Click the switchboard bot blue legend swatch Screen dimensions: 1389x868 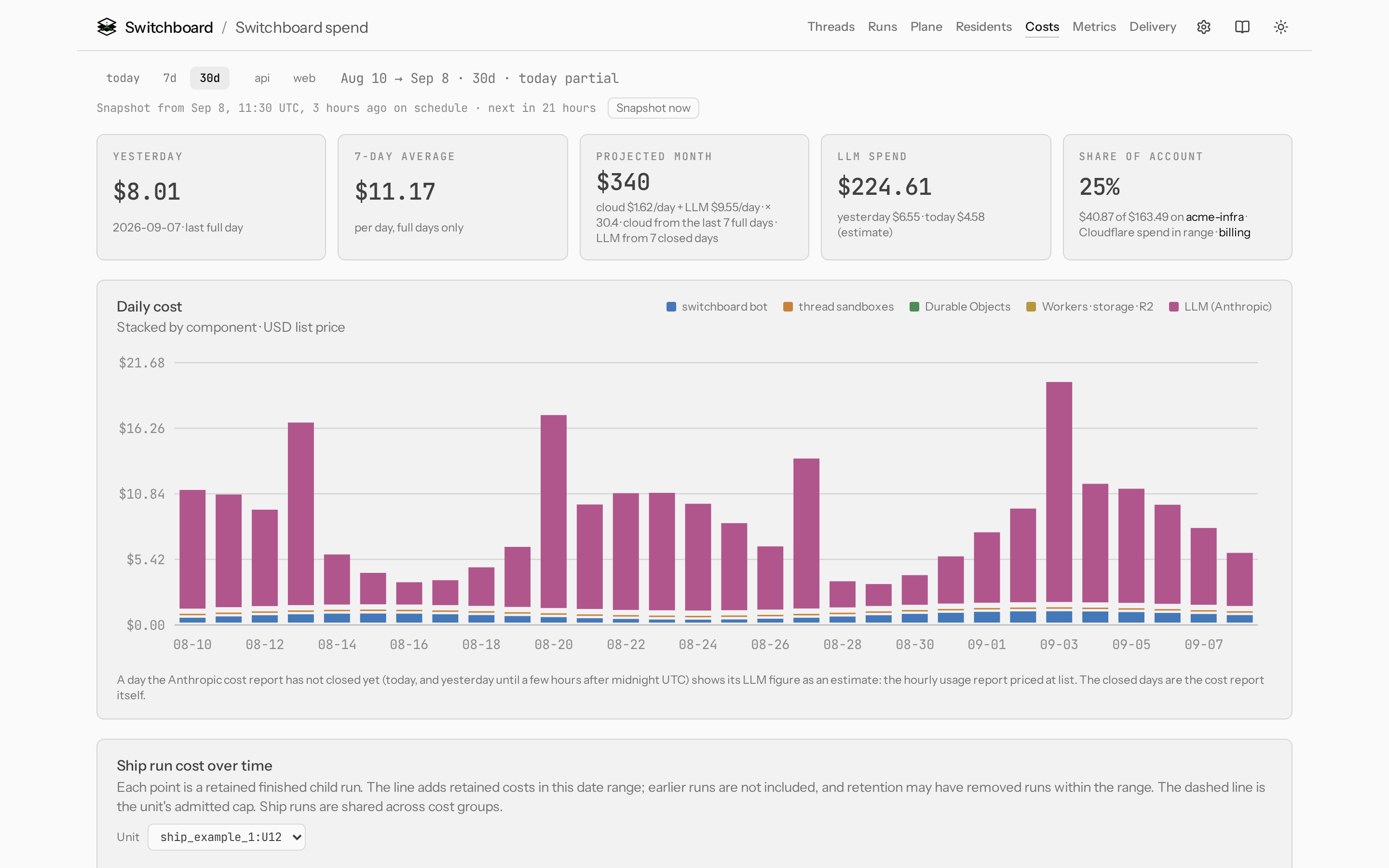tap(671, 307)
